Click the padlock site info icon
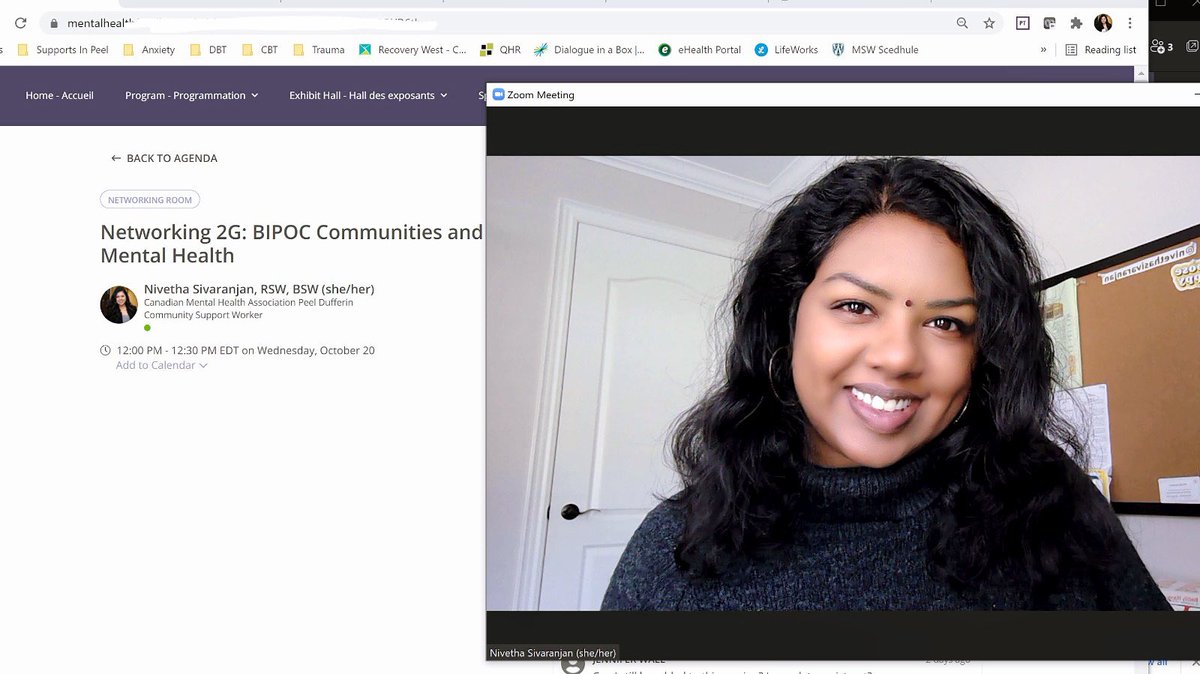This screenshot has height=674, width=1200. click(52, 23)
